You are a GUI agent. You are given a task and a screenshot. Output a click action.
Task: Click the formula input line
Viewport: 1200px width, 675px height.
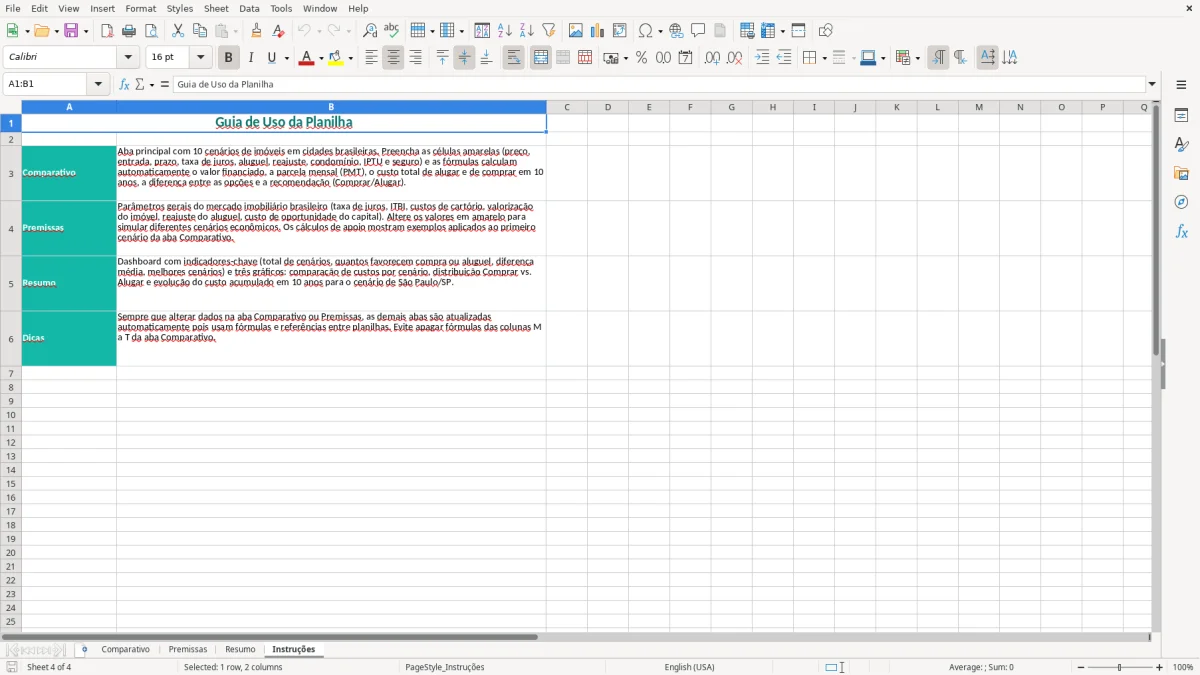(x=658, y=84)
